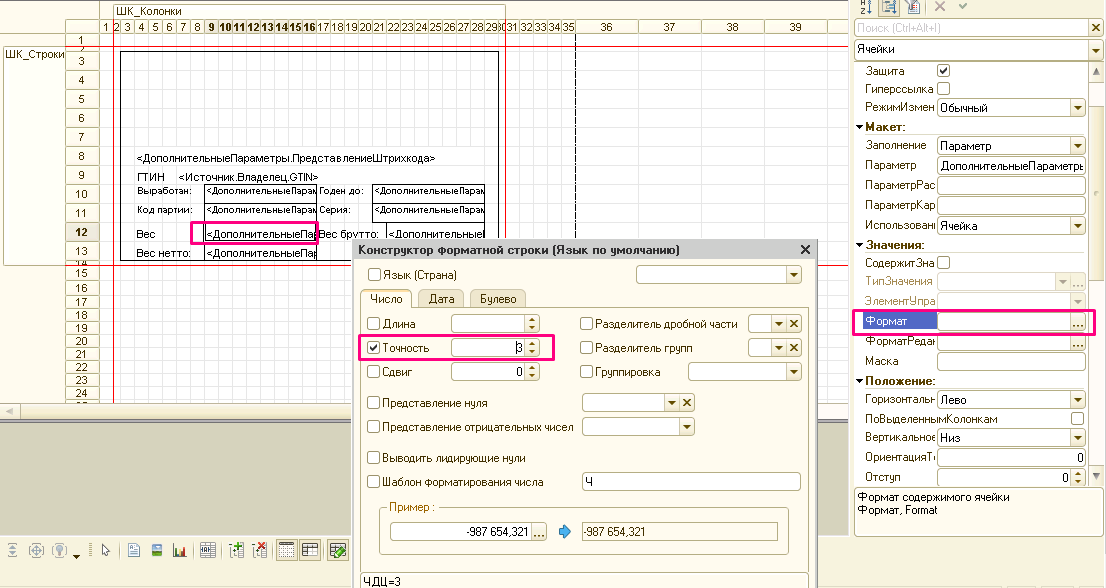This screenshot has width=1106, height=588.
Task: Open the Ячейки object dropdown
Action: (x=1095, y=49)
